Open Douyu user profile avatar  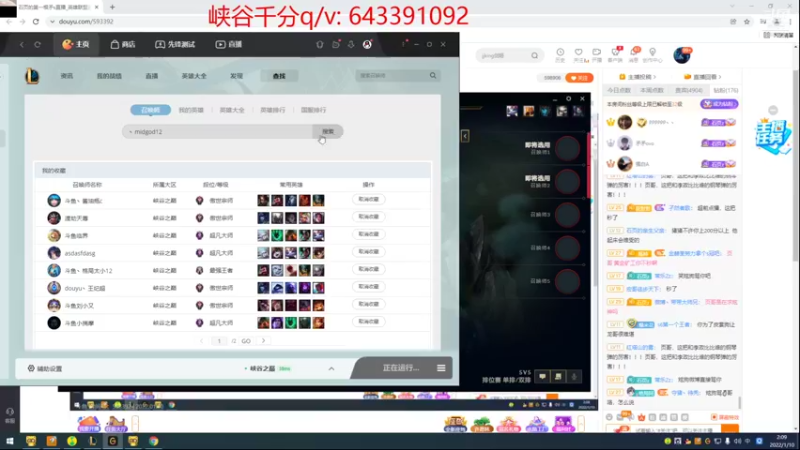[x=682, y=55]
